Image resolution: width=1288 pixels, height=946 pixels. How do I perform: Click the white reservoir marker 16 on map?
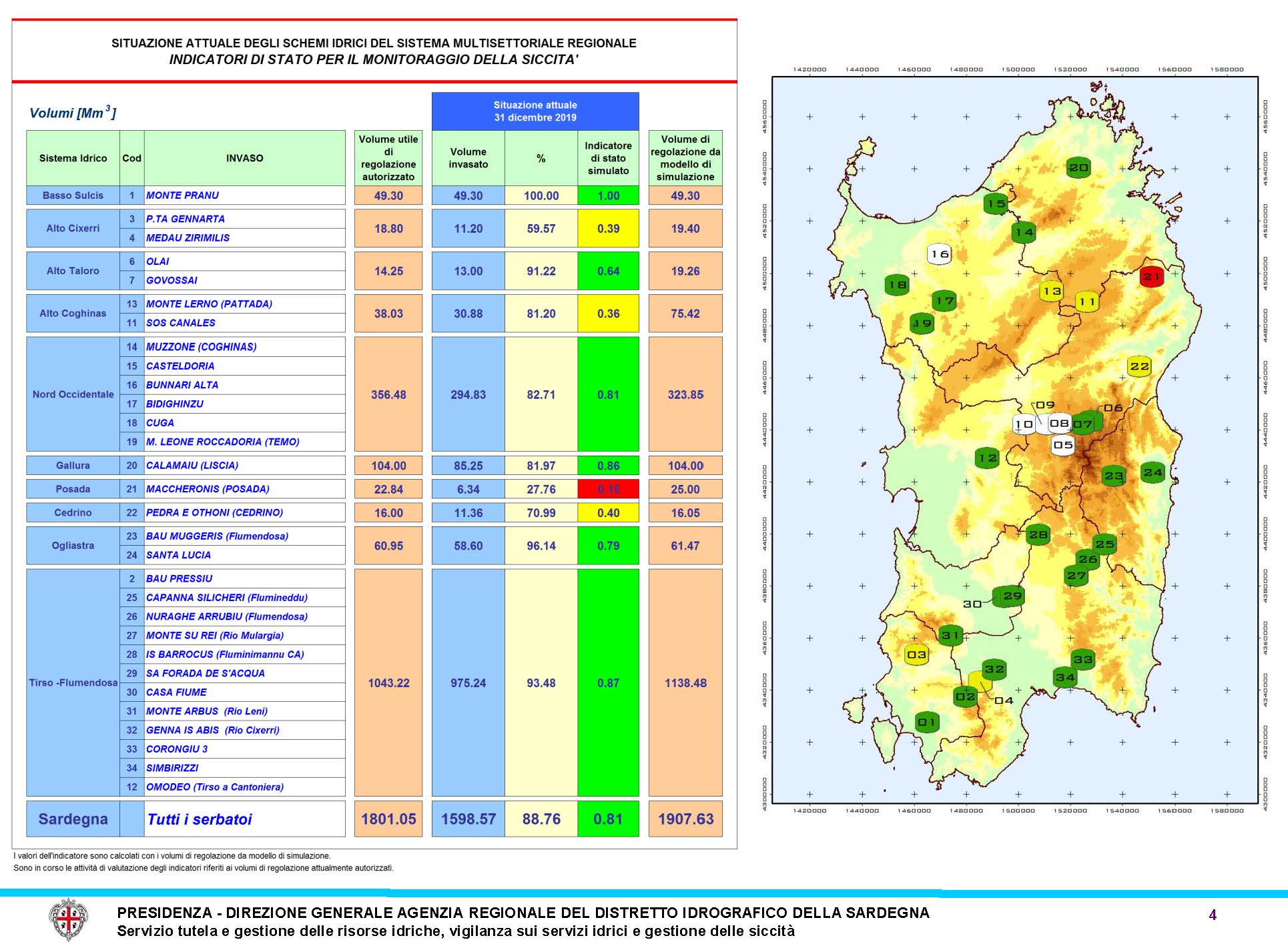pos(939,254)
